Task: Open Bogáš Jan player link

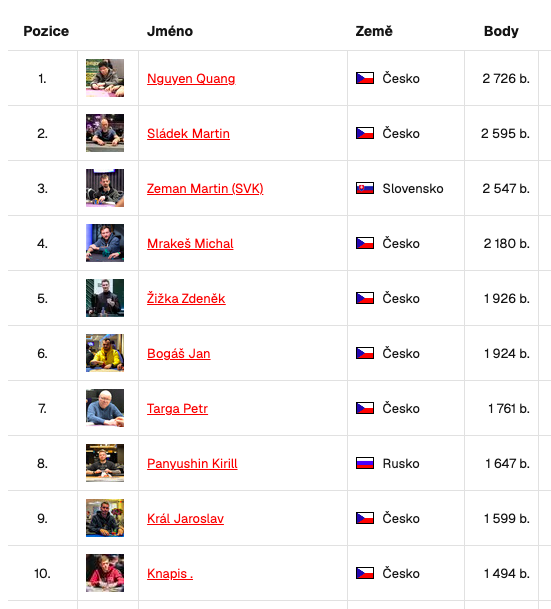Action: tap(179, 353)
